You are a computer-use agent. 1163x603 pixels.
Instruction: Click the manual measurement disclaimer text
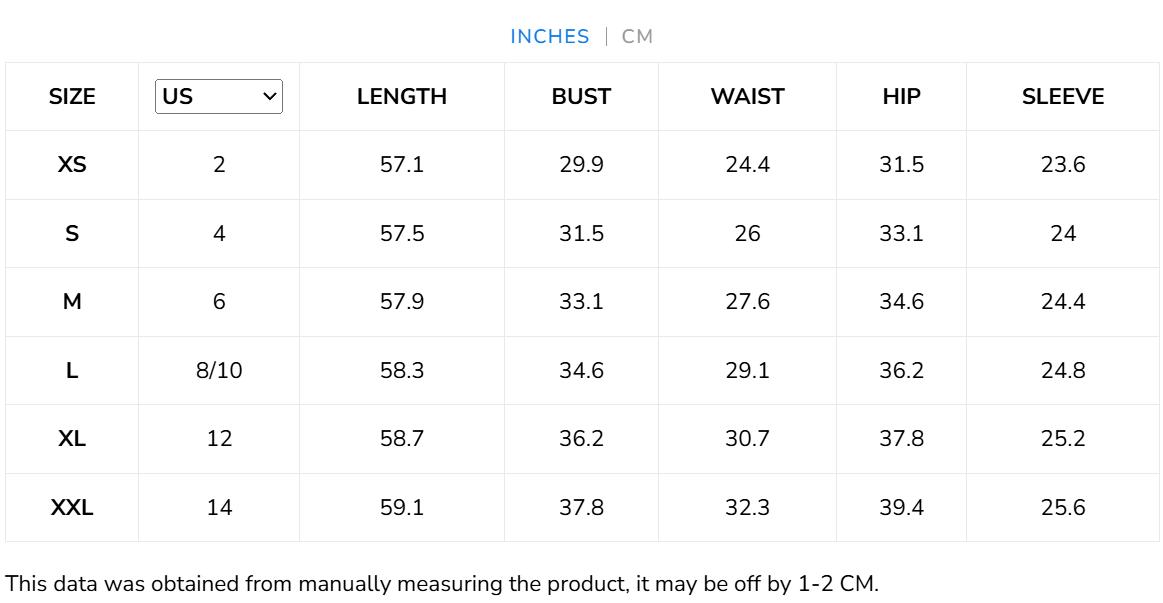[x=442, y=584]
